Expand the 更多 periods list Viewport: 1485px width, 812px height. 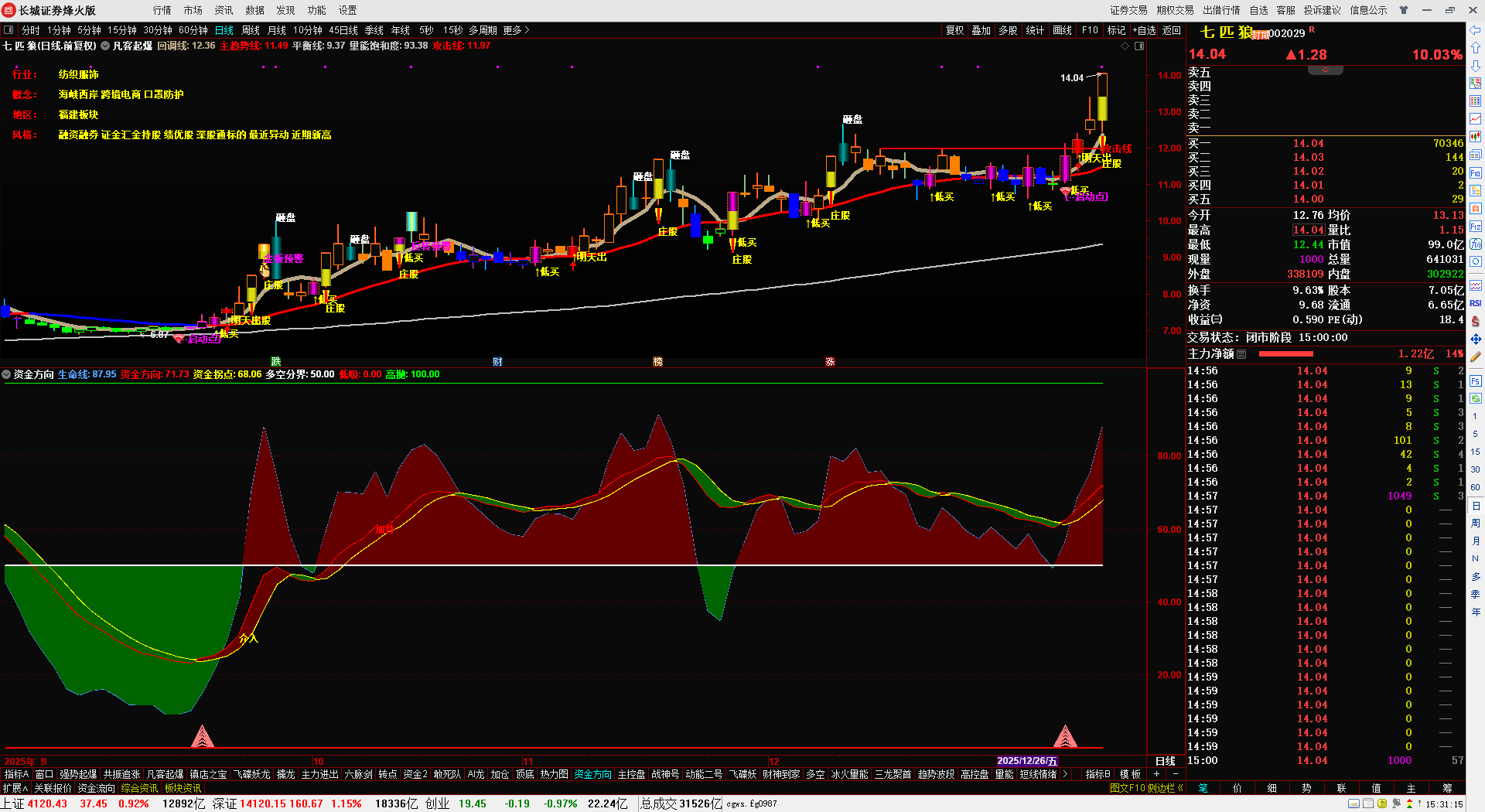point(516,30)
